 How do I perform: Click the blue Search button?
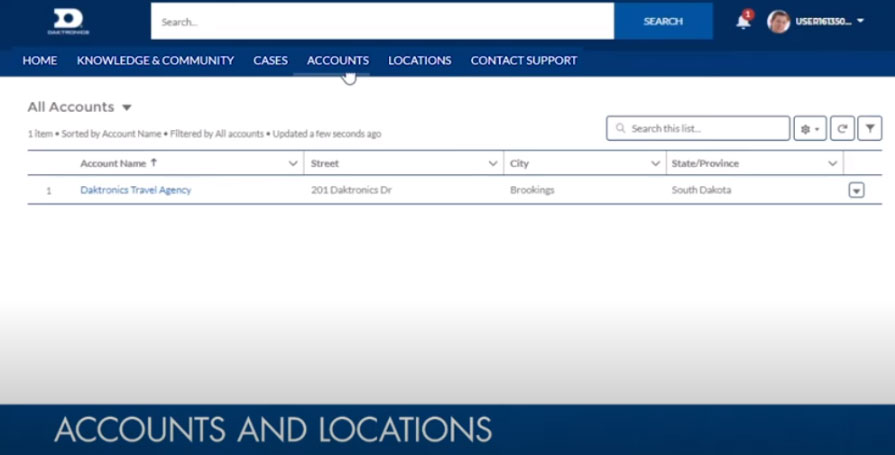click(x=662, y=21)
